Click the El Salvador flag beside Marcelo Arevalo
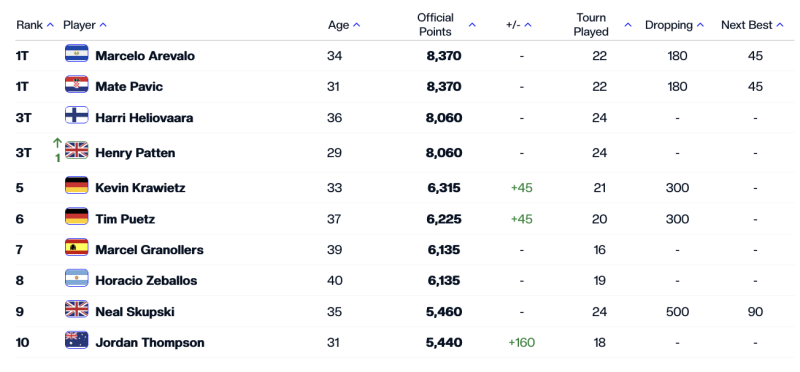800x372 pixels. pyautogui.click(x=77, y=54)
